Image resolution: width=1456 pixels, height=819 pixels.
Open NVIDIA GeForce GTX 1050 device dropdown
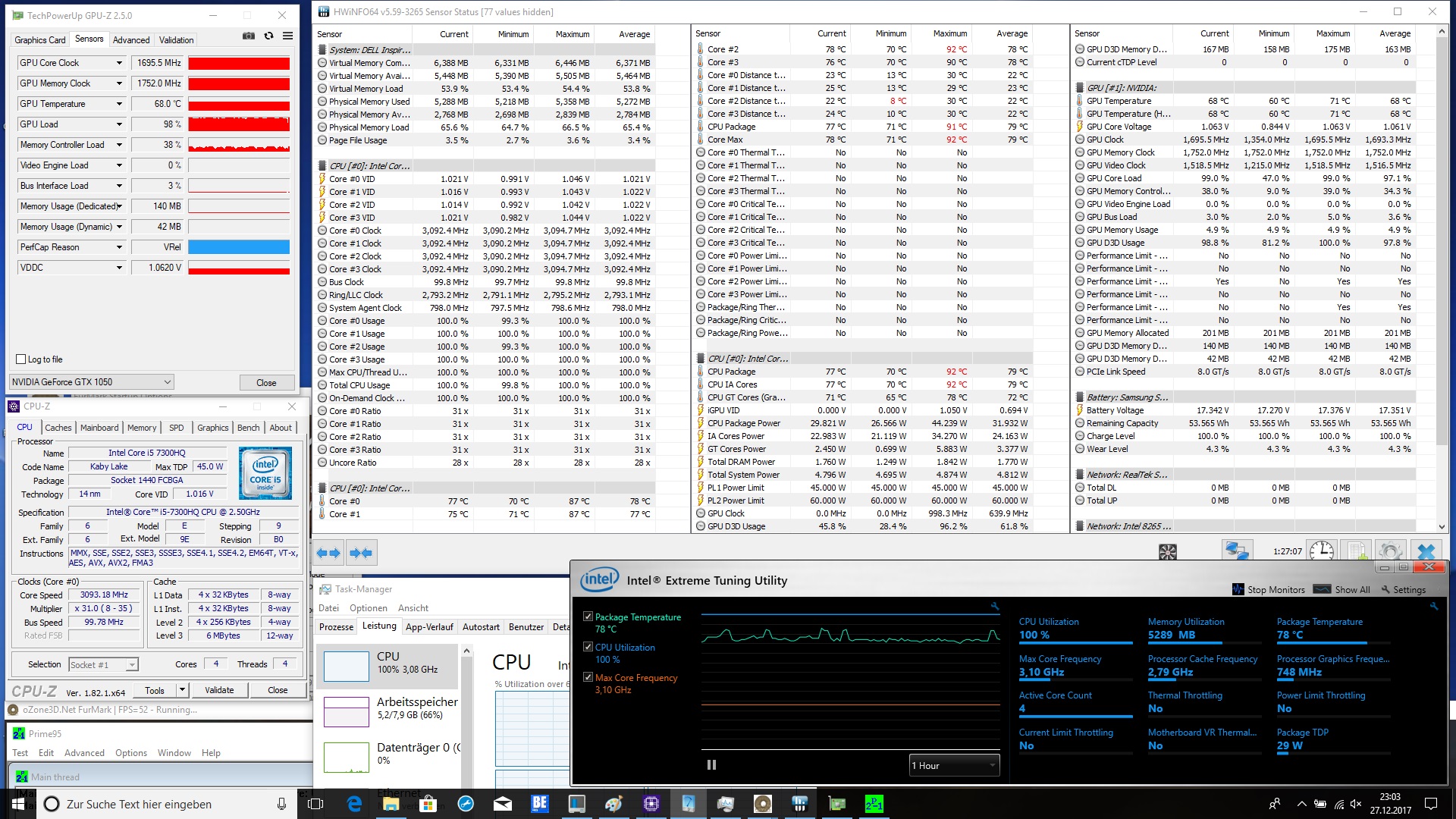pos(92,382)
